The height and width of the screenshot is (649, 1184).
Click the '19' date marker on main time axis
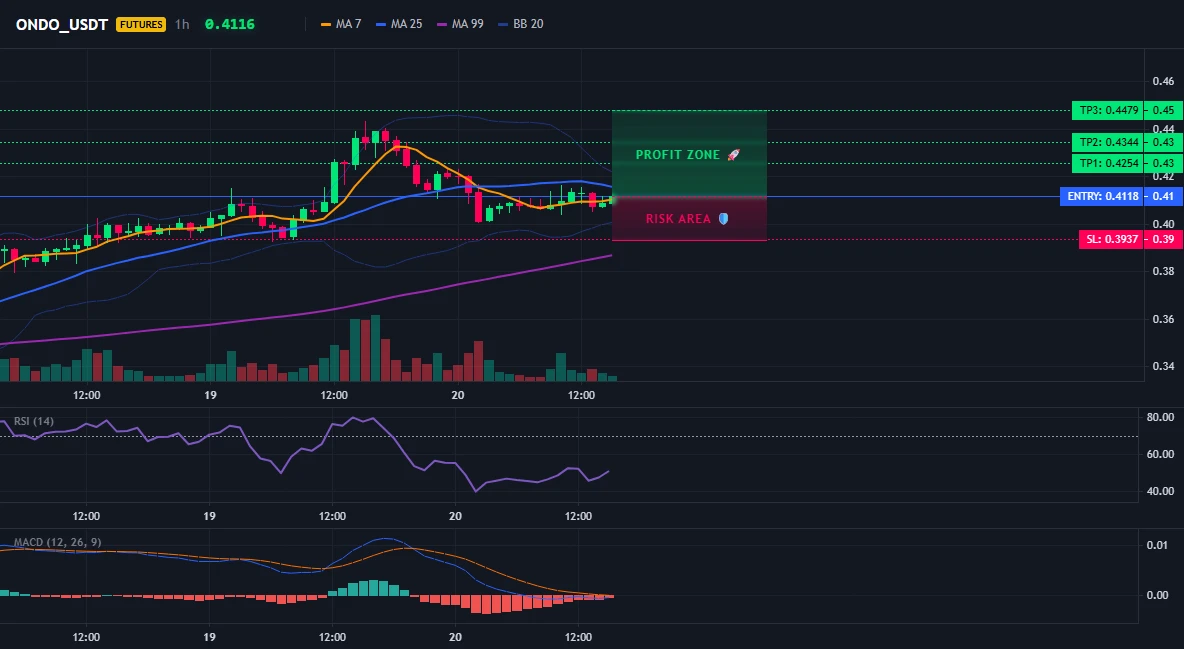tap(210, 395)
